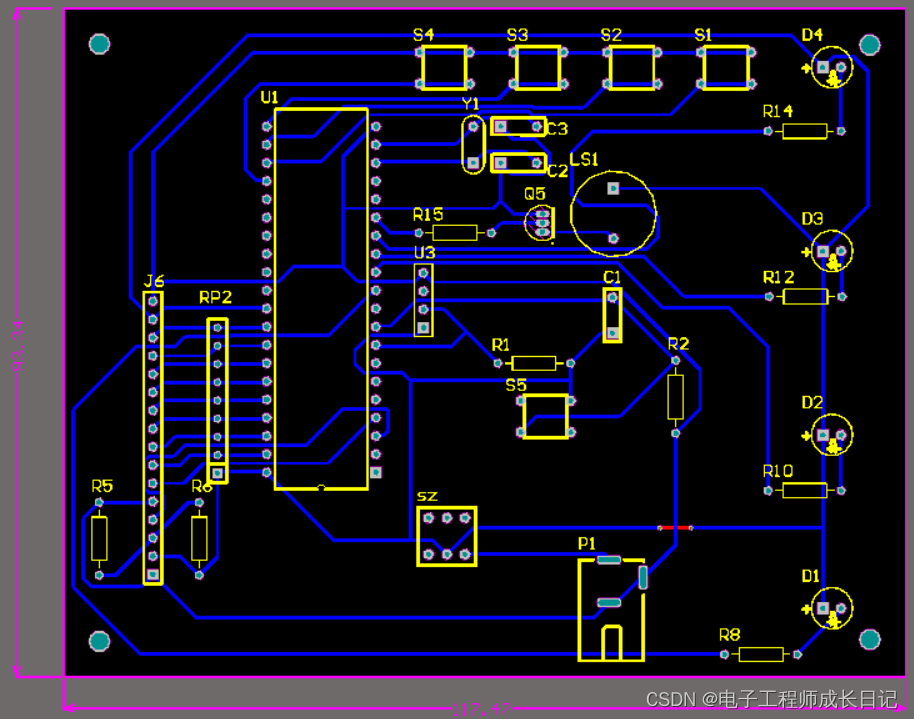Select the SZ six-pin switch component

pos(447,536)
